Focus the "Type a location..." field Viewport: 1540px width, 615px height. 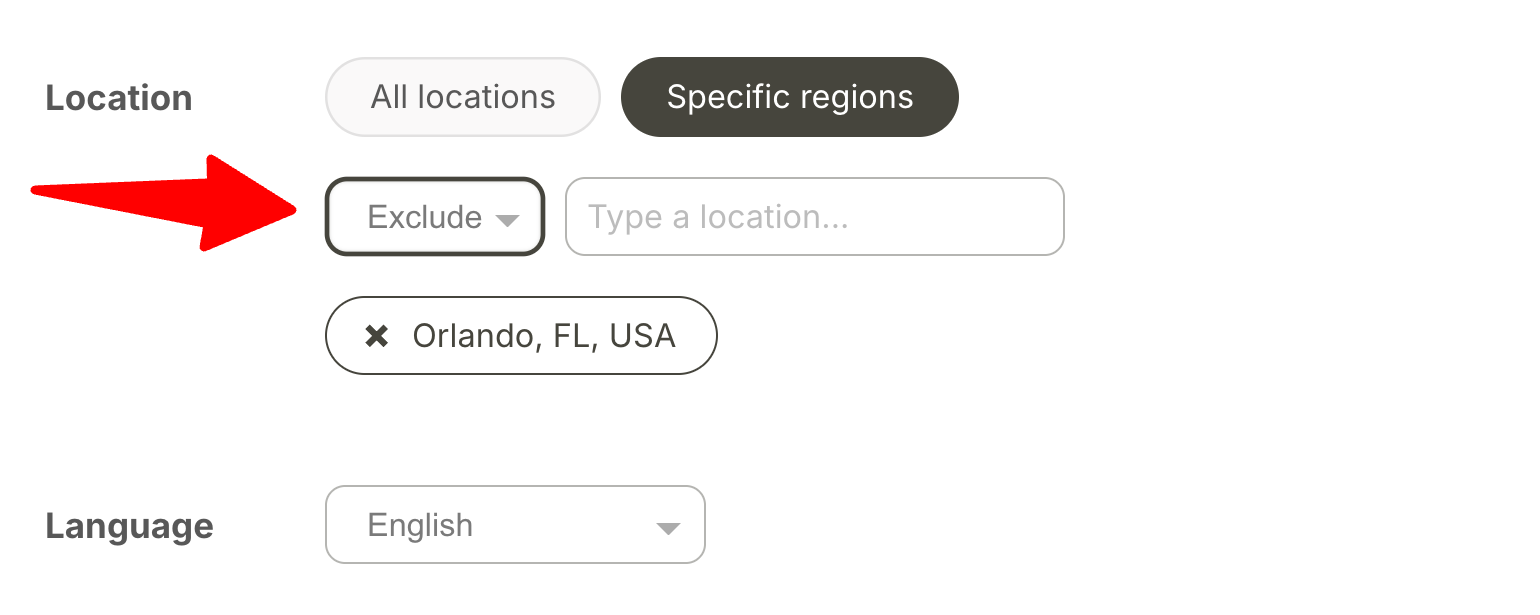coord(814,217)
